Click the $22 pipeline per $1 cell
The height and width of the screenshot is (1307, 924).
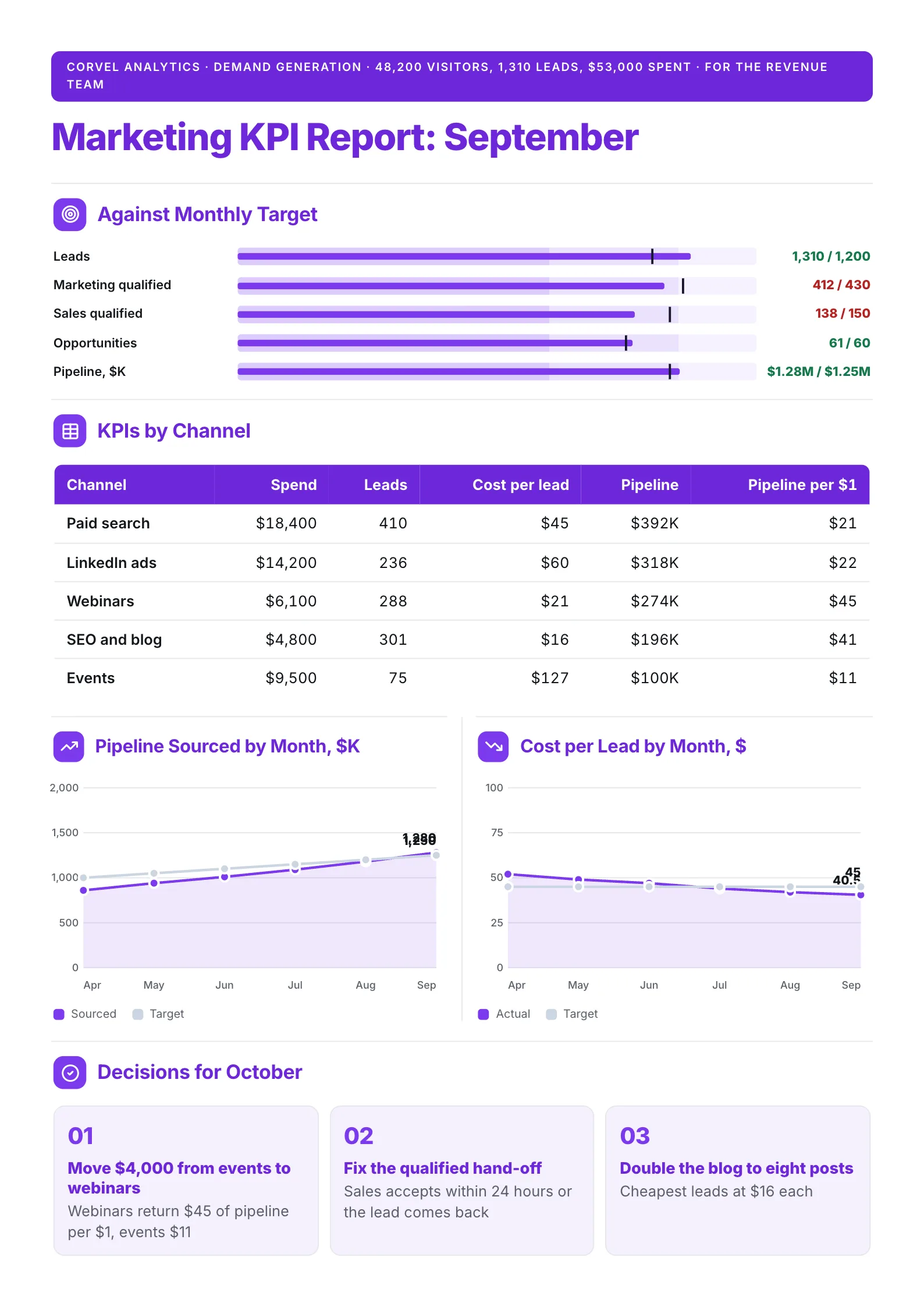tap(843, 563)
